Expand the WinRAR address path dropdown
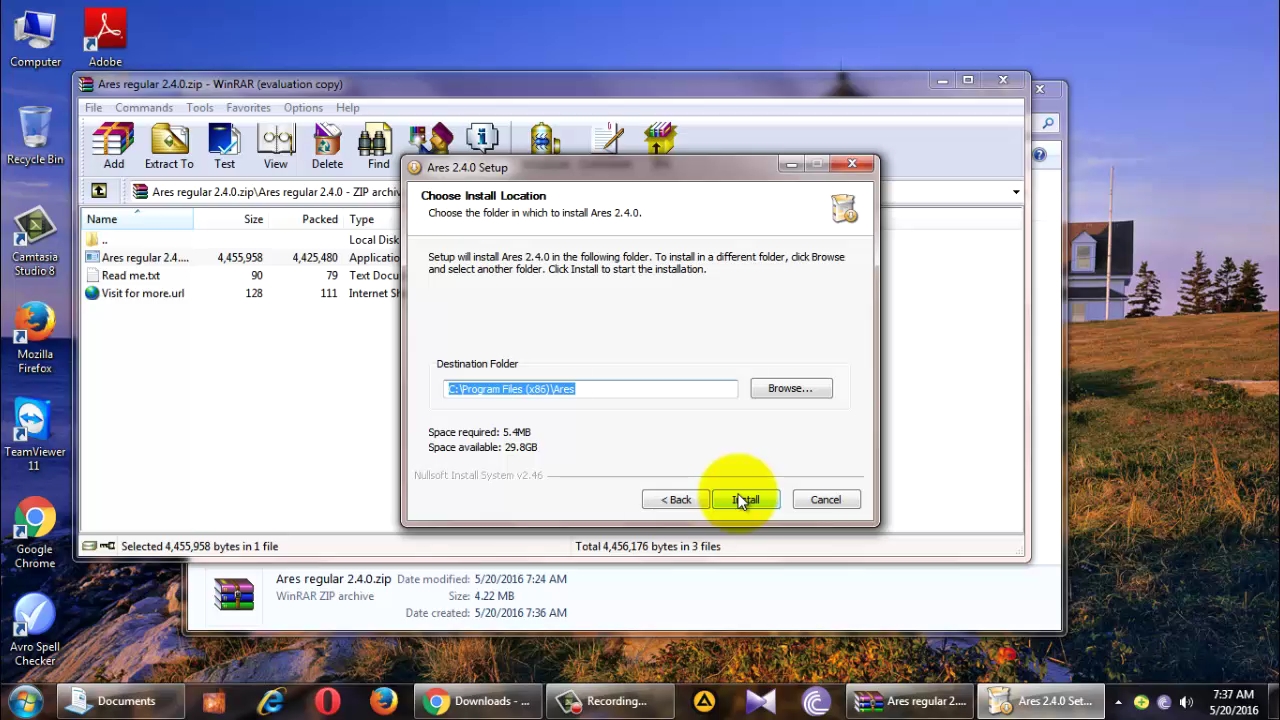Screen dimensions: 1280x720 coord(1016,192)
